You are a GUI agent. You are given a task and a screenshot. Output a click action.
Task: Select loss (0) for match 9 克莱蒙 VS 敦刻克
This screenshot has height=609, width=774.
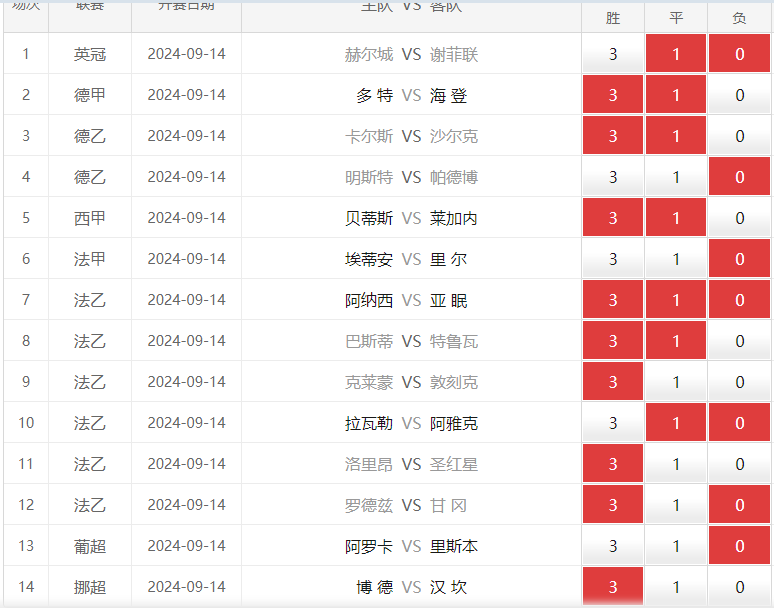[739, 381]
